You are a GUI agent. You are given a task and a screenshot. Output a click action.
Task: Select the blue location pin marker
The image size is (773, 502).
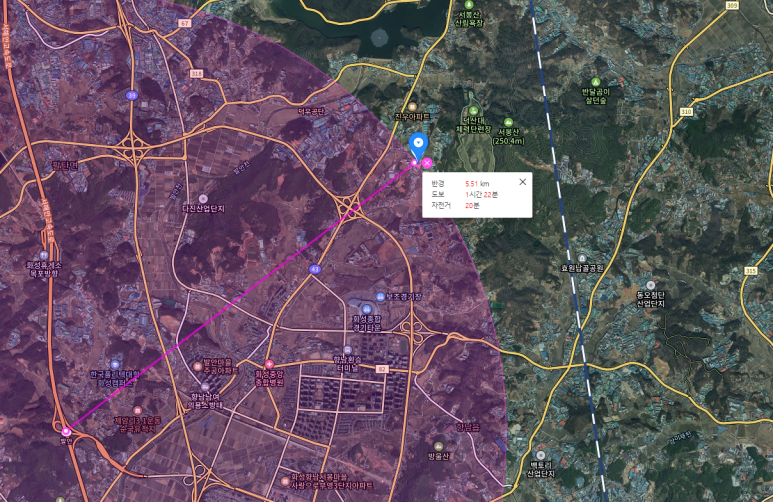click(x=419, y=145)
